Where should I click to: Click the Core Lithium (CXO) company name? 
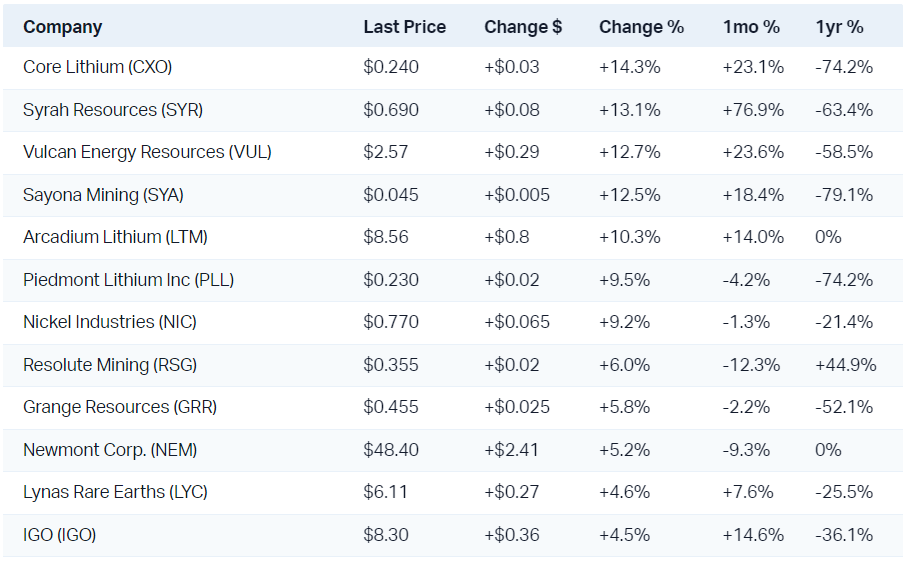point(98,67)
